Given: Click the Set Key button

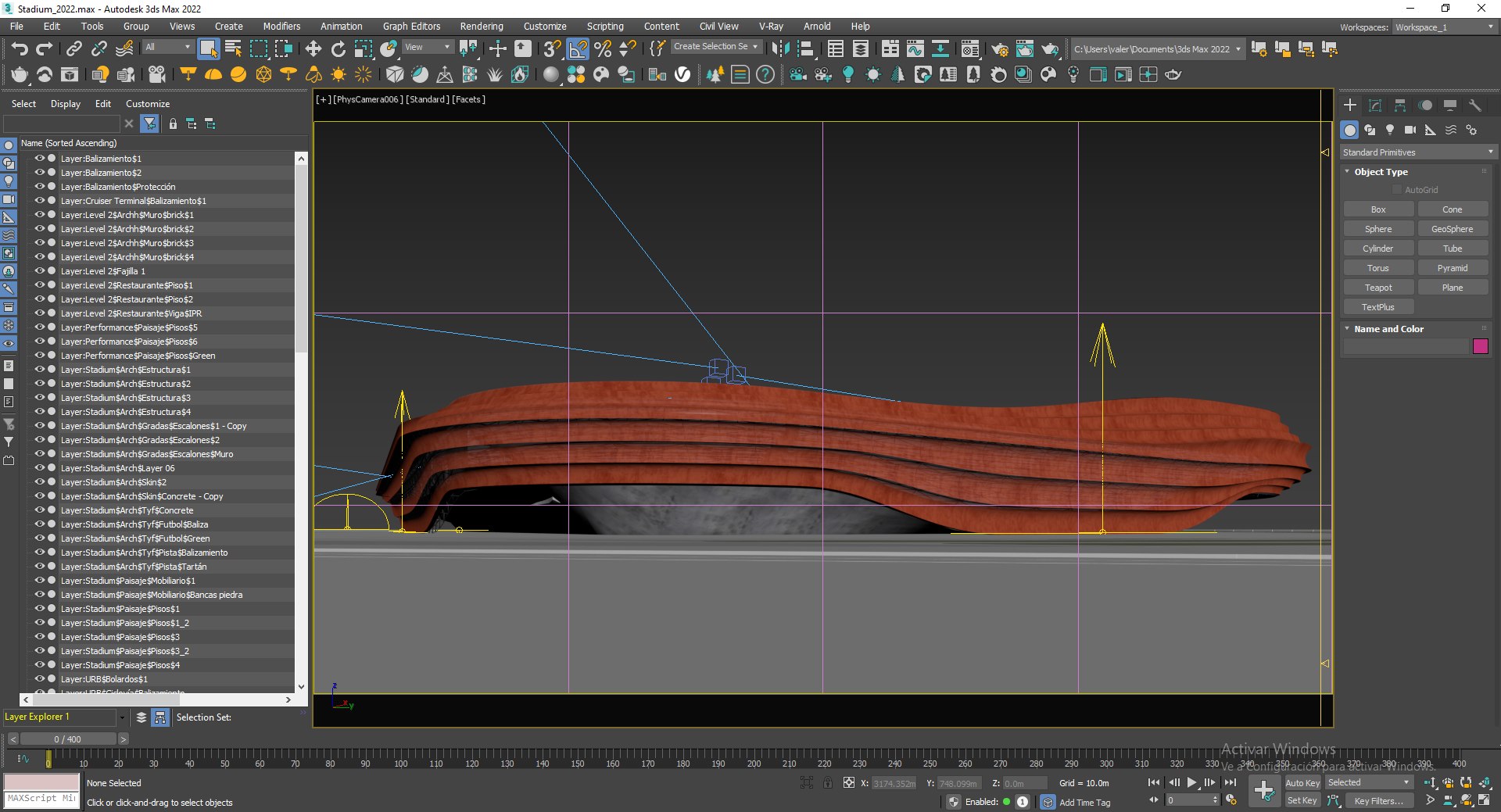Looking at the screenshot, I should 1302,800.
